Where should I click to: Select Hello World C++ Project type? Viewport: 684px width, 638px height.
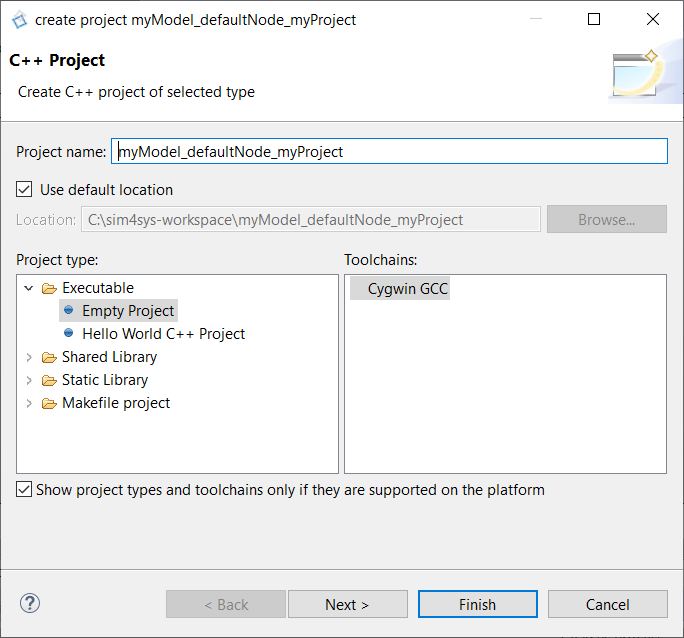(164, 334)
